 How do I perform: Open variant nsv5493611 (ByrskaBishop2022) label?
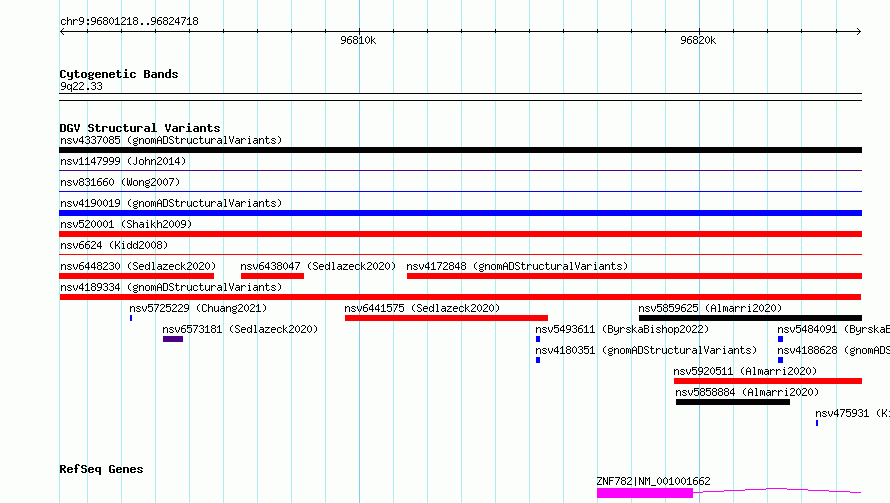[622, 329]
